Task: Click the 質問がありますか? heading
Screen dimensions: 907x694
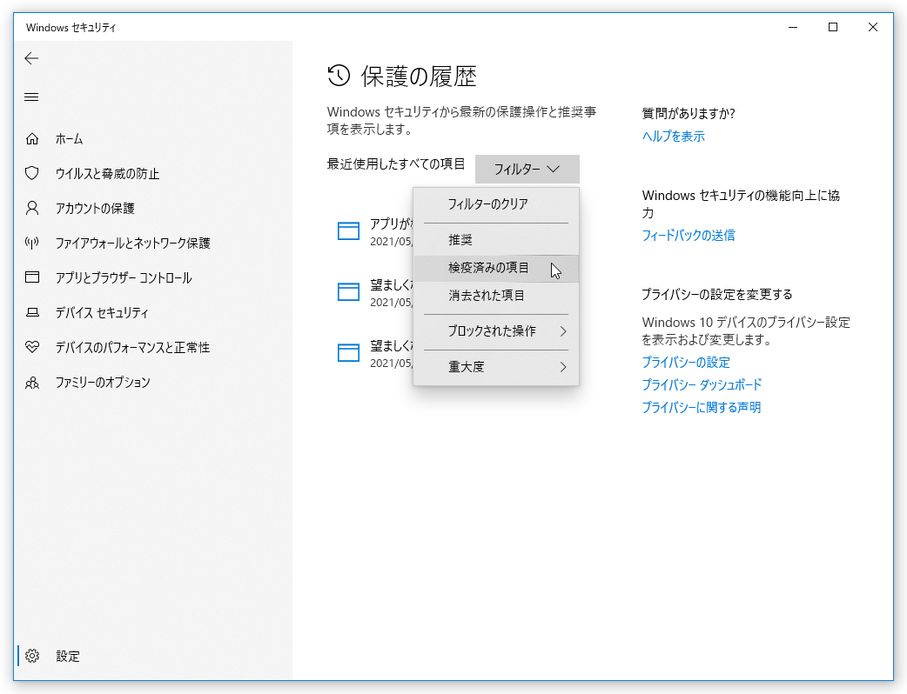Action: (x=688, y=113)
